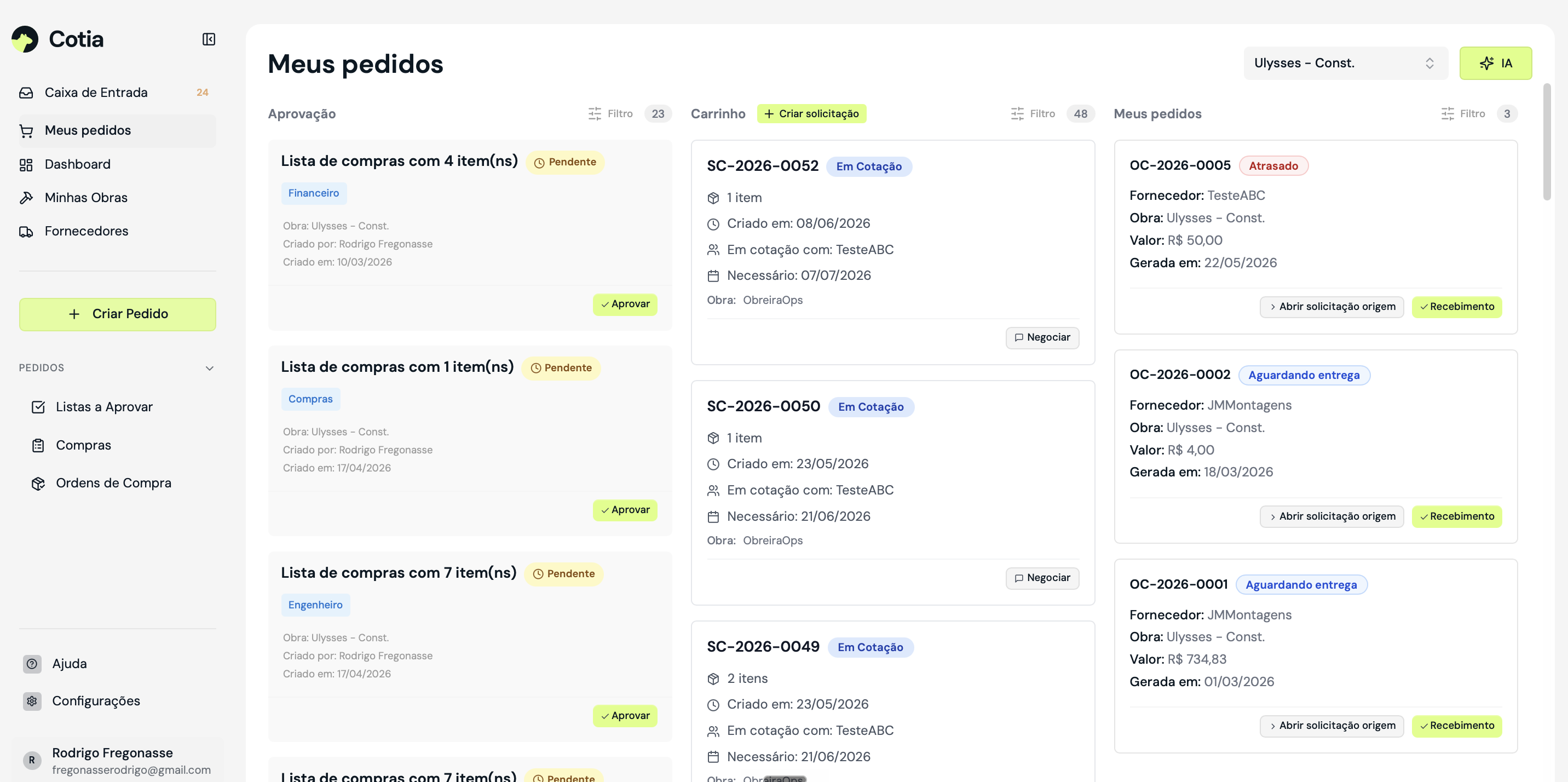Click Valor: R$ 734,83 text
The image size is (1568, 782).
click(1178, 659)
